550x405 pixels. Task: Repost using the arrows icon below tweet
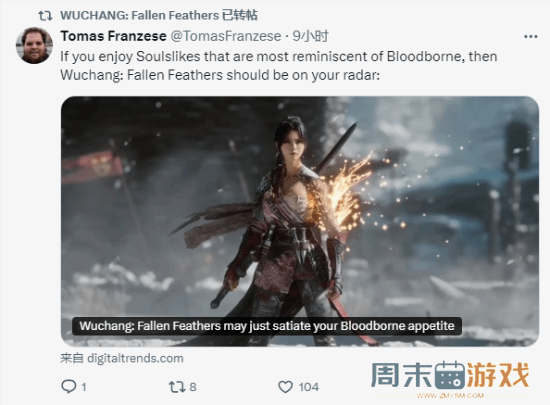177,387
